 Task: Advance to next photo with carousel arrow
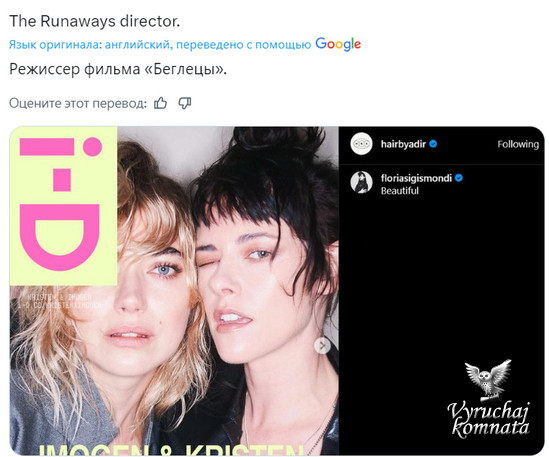[x=322, y=346]
